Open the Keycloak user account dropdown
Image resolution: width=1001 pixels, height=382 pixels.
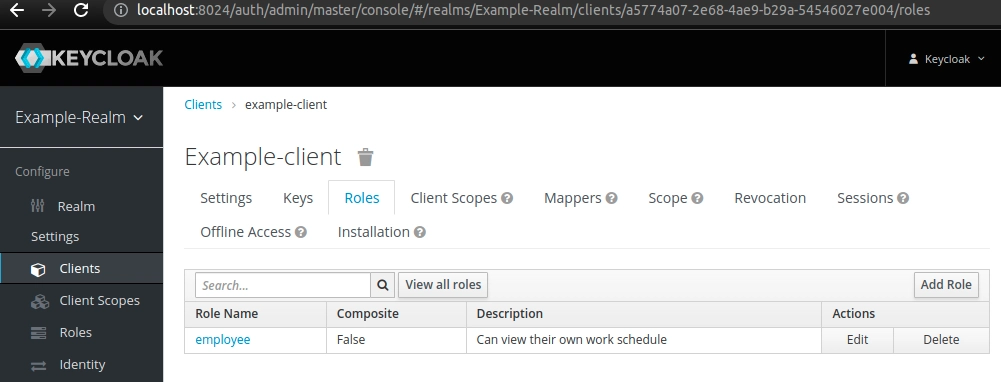[947, 59]
